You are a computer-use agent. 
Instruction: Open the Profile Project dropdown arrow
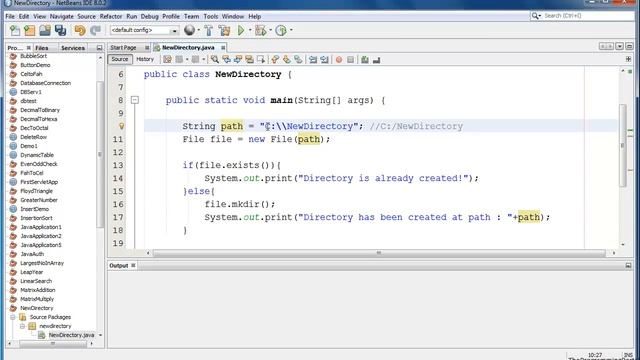tap(291, 30)
